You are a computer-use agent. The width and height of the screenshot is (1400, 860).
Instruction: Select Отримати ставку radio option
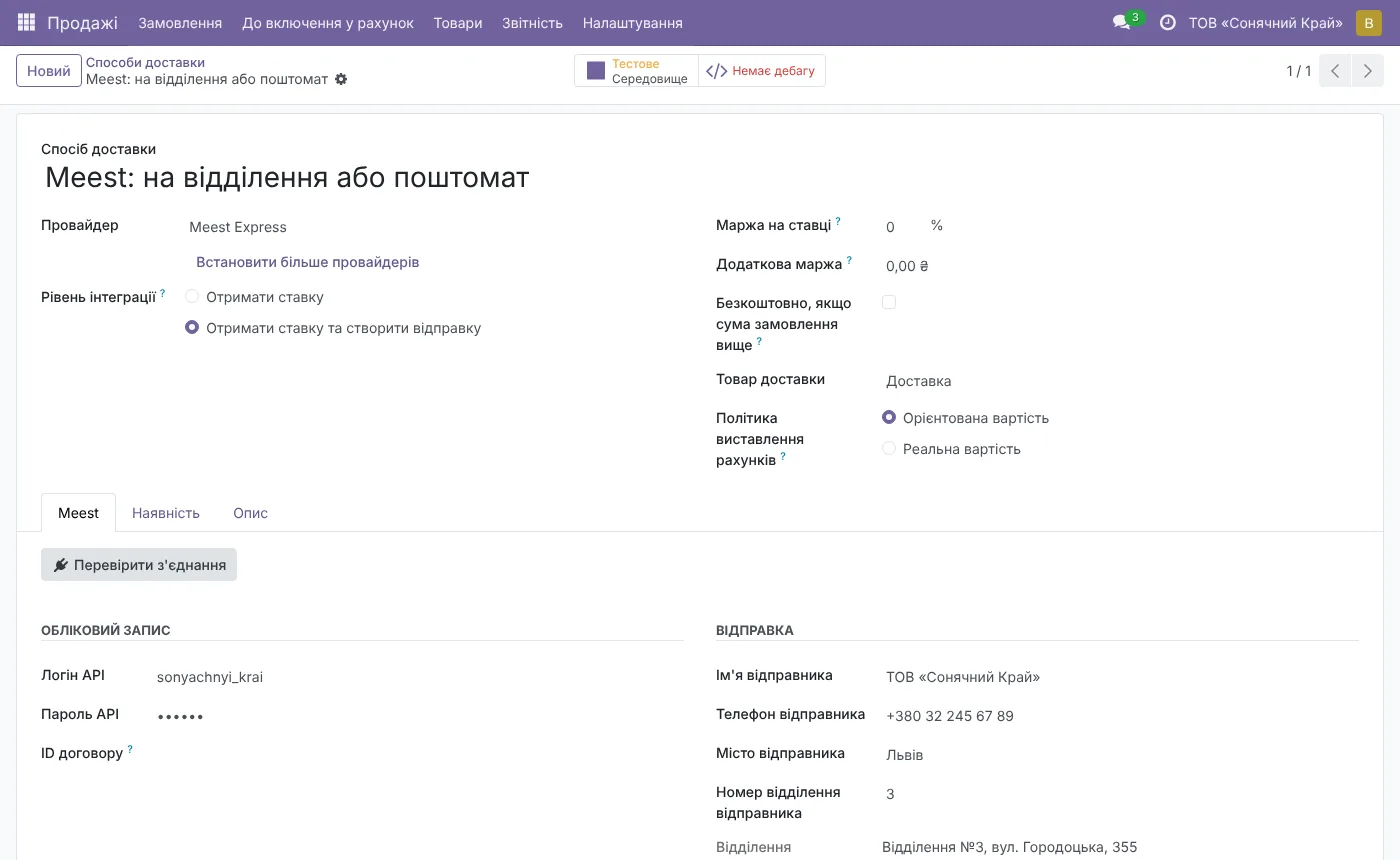[192, 297]
